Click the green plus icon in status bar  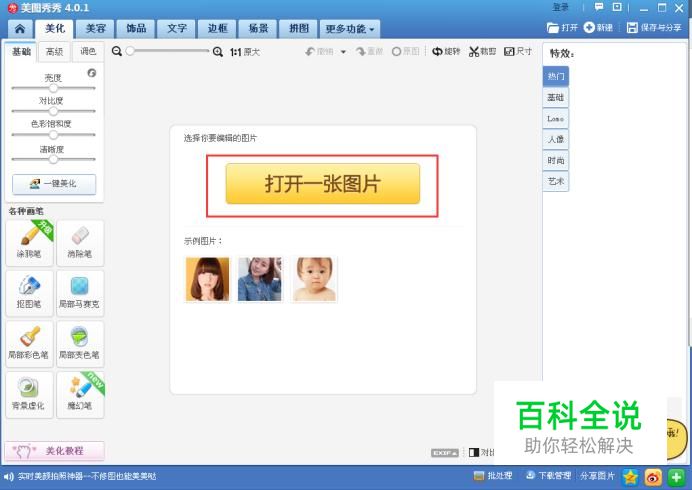(676, 477)
